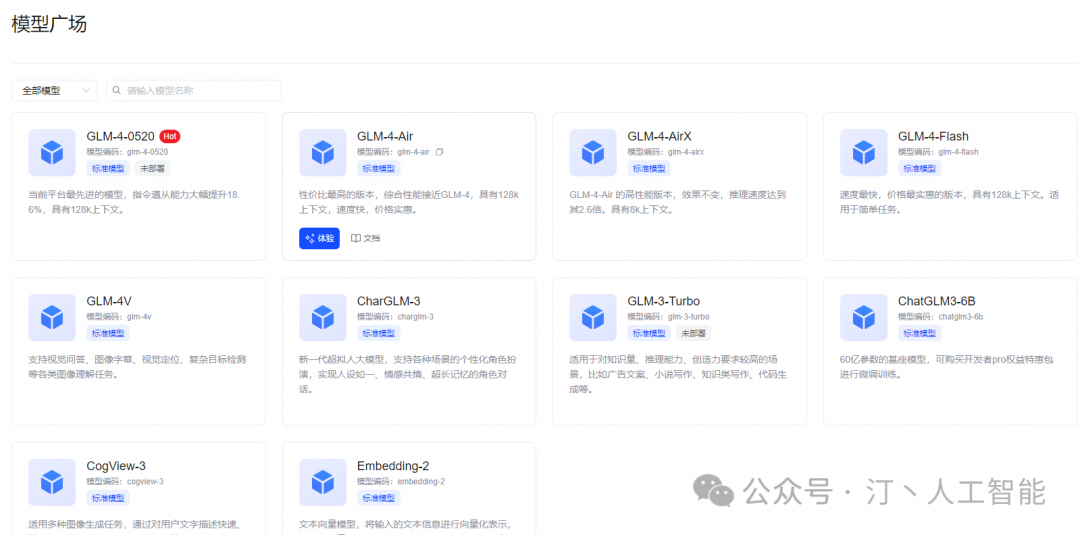Select the ChatGLM3-6B title text
This screenshot has width=1080, height=535.
(937, 301)
